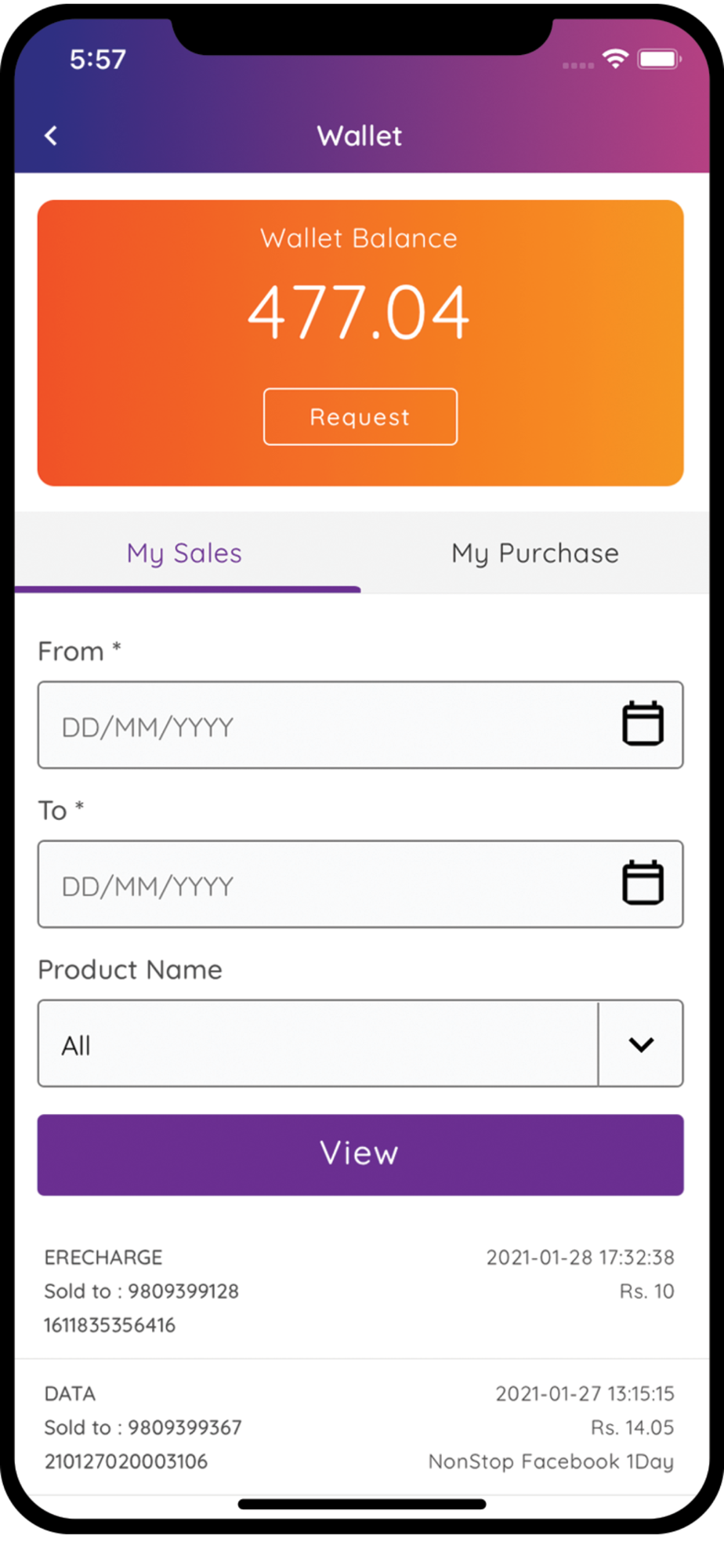This screenshot has width=724, height=1568.
Task: Tap the purple View button
Action: 360,1155
